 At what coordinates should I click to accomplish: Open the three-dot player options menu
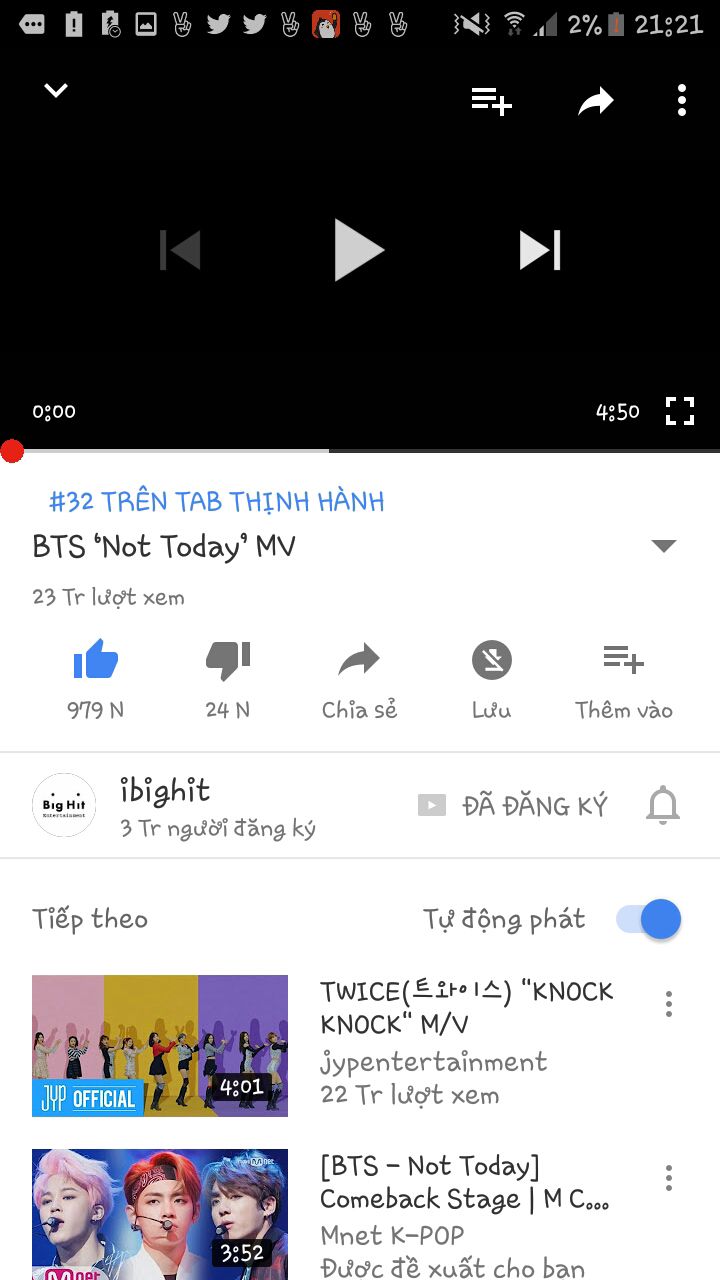point(682,100)
